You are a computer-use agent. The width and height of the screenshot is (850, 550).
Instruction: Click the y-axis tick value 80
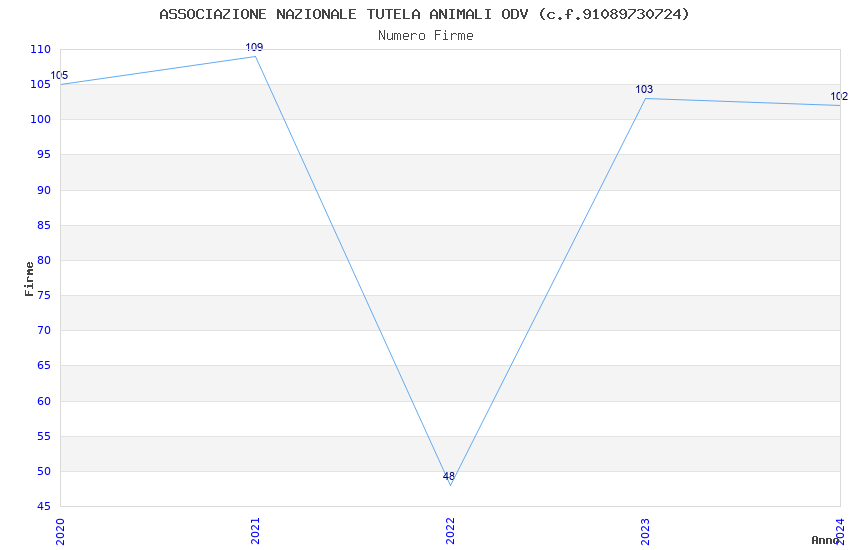(x=44, y=260)
